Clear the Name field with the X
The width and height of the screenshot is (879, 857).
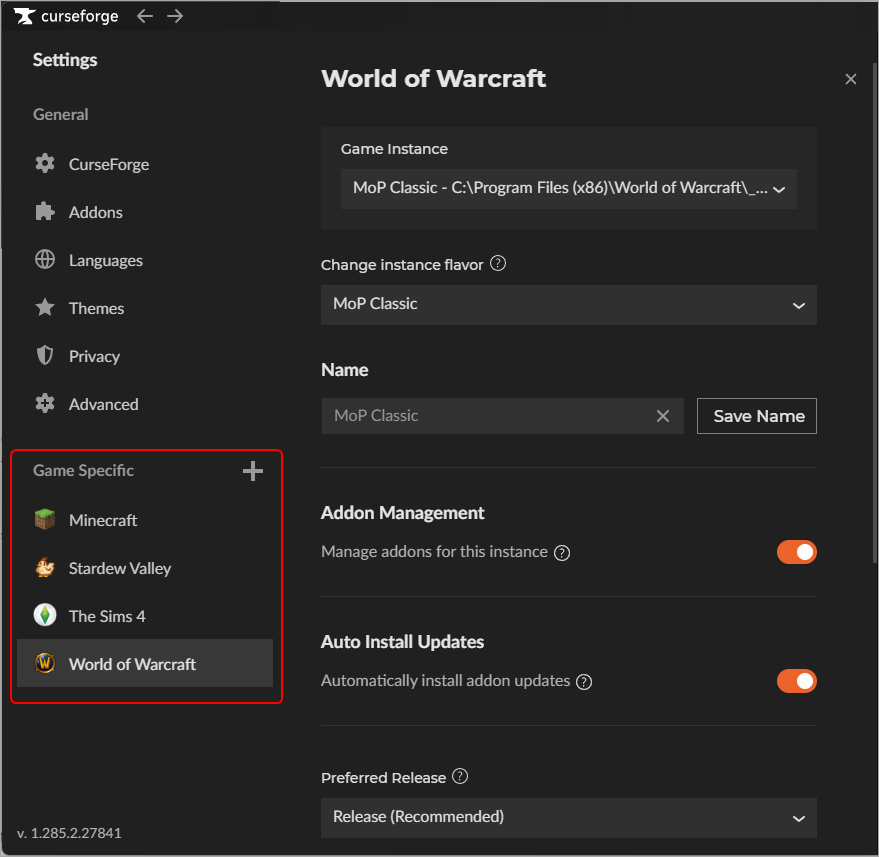663,416
